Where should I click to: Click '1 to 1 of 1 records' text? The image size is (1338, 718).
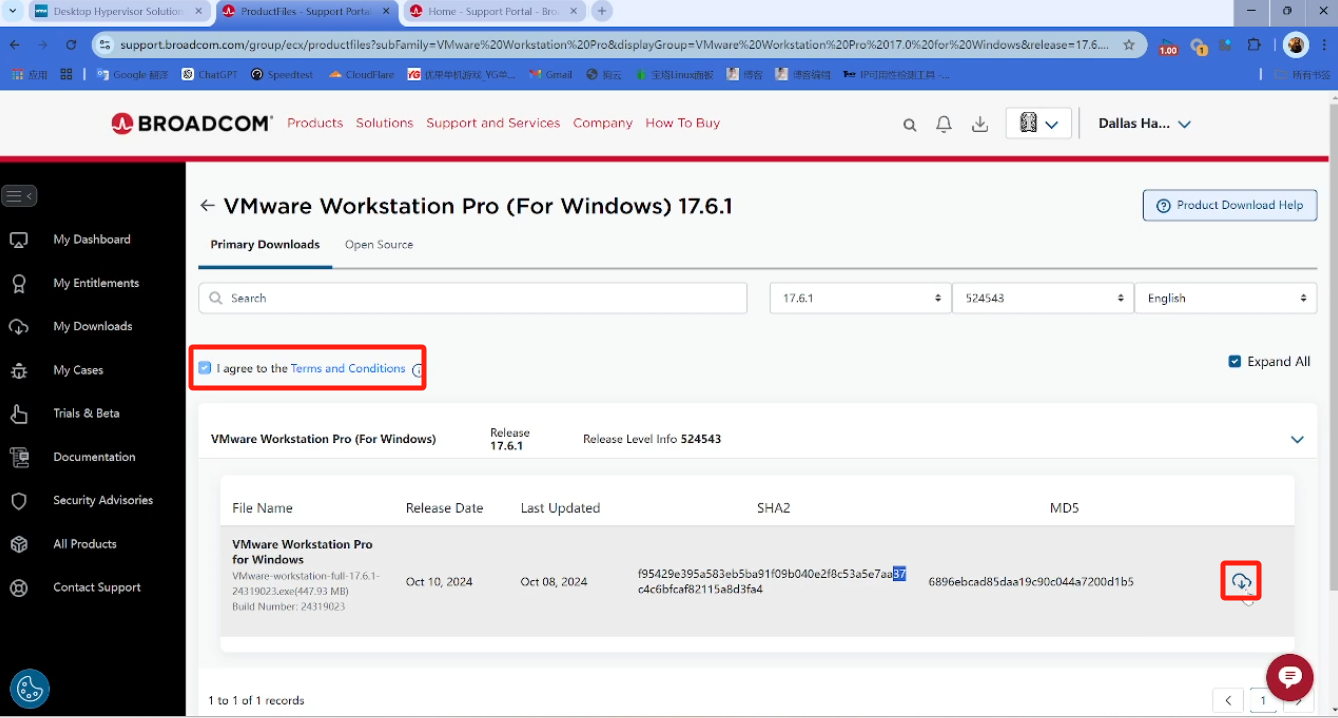(256, 701)
